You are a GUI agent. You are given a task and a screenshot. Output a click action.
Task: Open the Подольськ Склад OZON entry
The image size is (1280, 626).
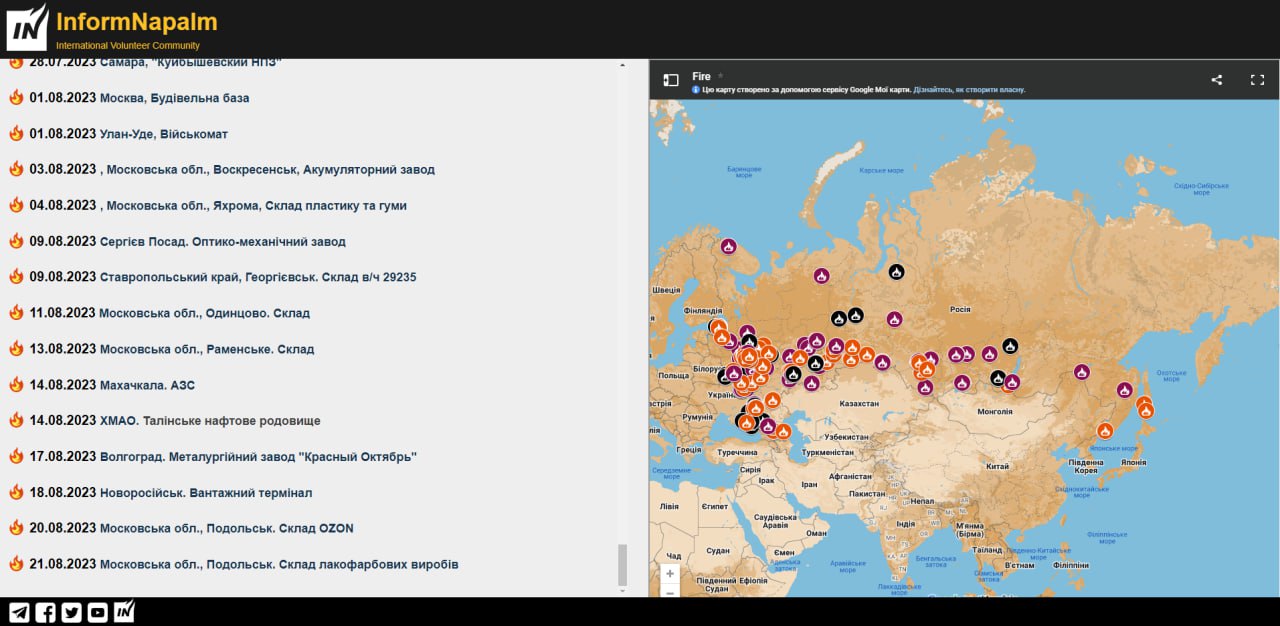[226, 528]
